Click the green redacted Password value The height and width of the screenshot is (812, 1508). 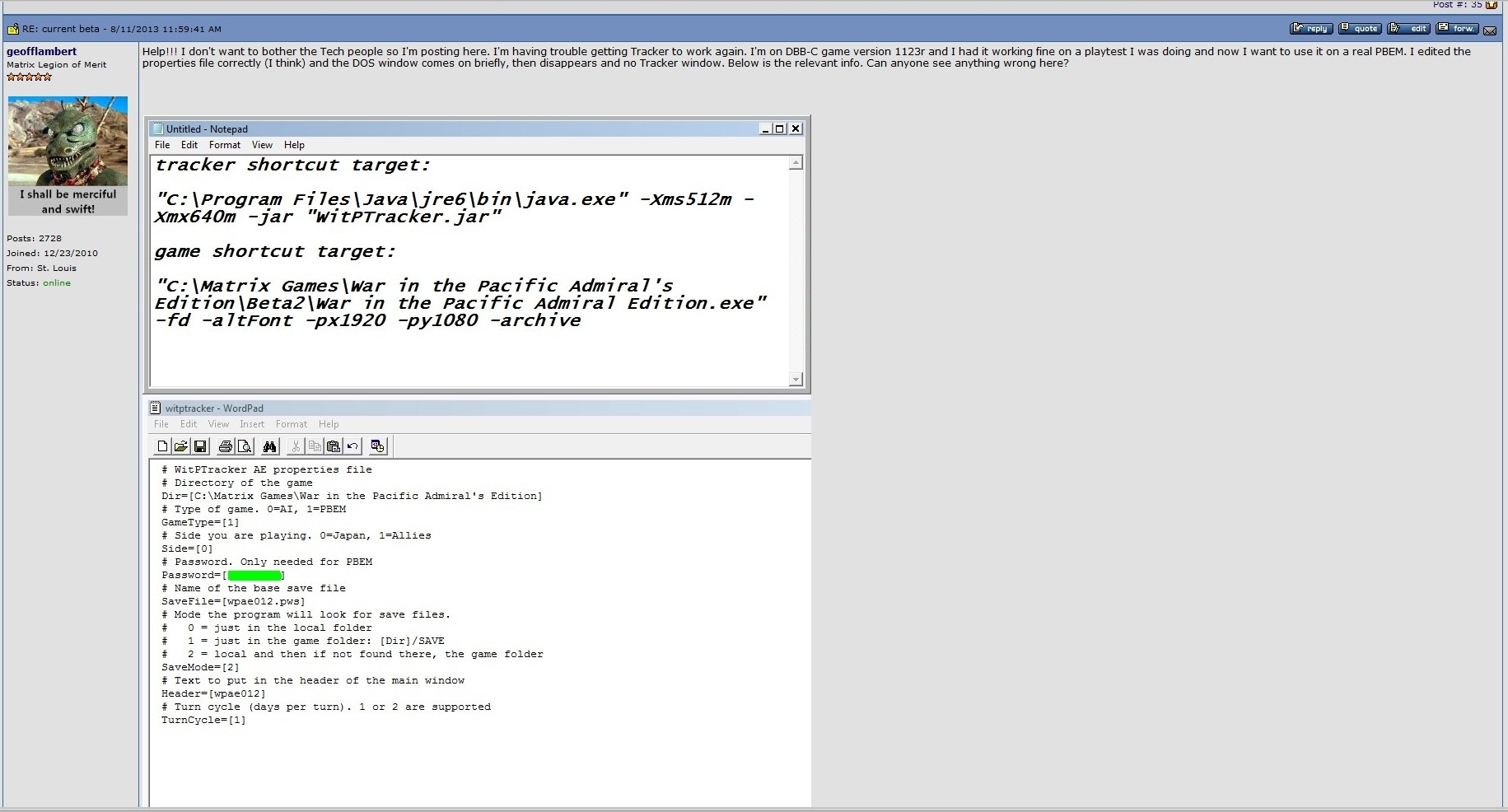[254, 575]
